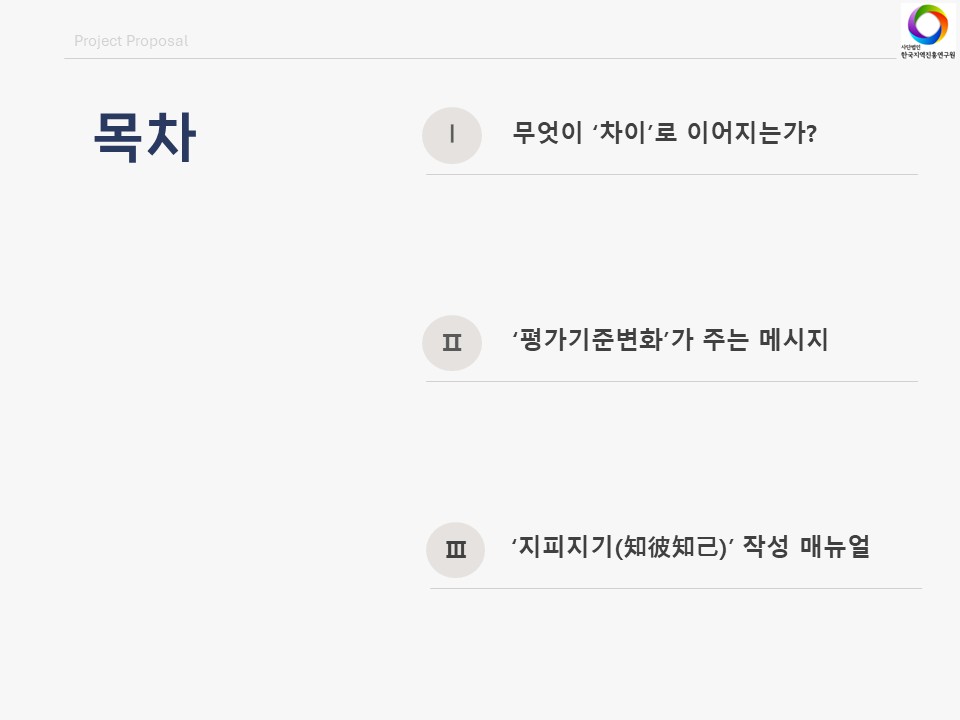This screenshot has height=720, width=960.
Task: Click the quoted word '평가기준변화'
Action: tap(589, 340)
